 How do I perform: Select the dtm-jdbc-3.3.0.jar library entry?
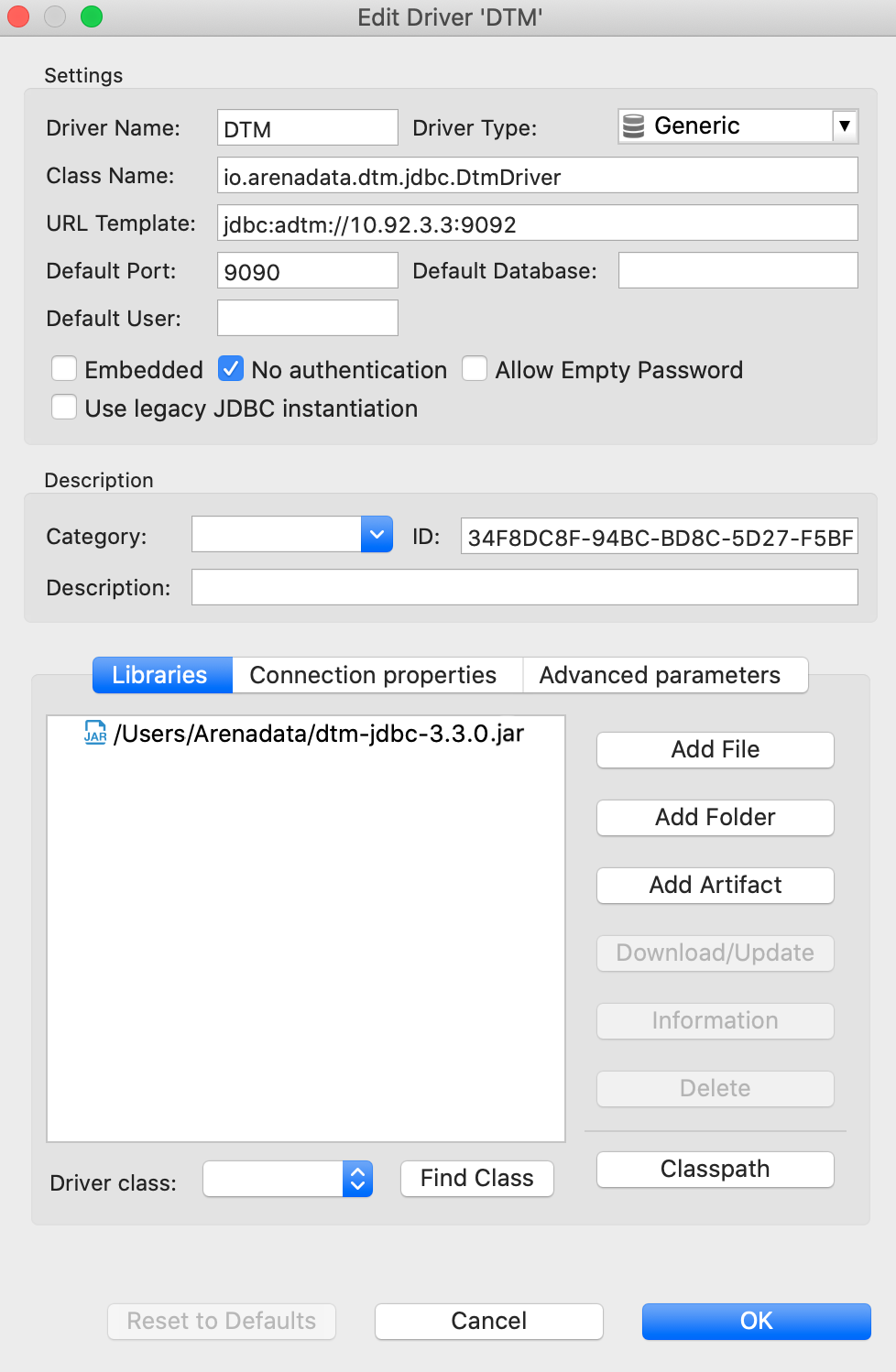(319, 734)
